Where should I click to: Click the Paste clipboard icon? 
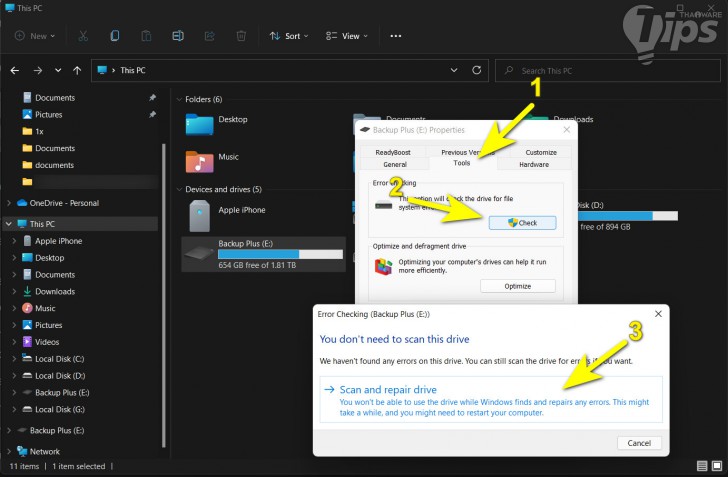(x=146, y=36)
